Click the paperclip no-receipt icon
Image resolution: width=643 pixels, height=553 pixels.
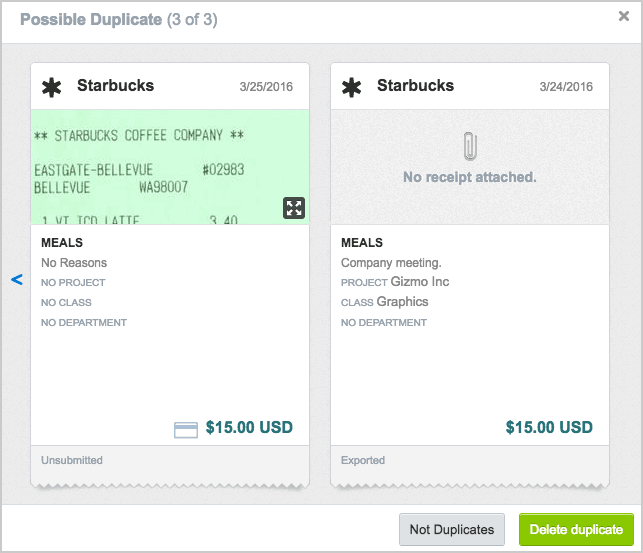point(470,146)
